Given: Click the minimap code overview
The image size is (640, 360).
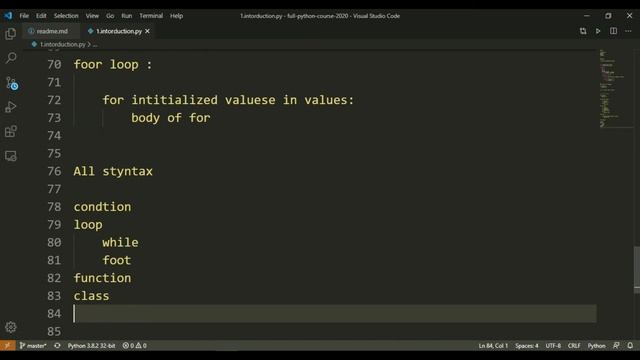Looking at the screenshot, I should (616, 89).
